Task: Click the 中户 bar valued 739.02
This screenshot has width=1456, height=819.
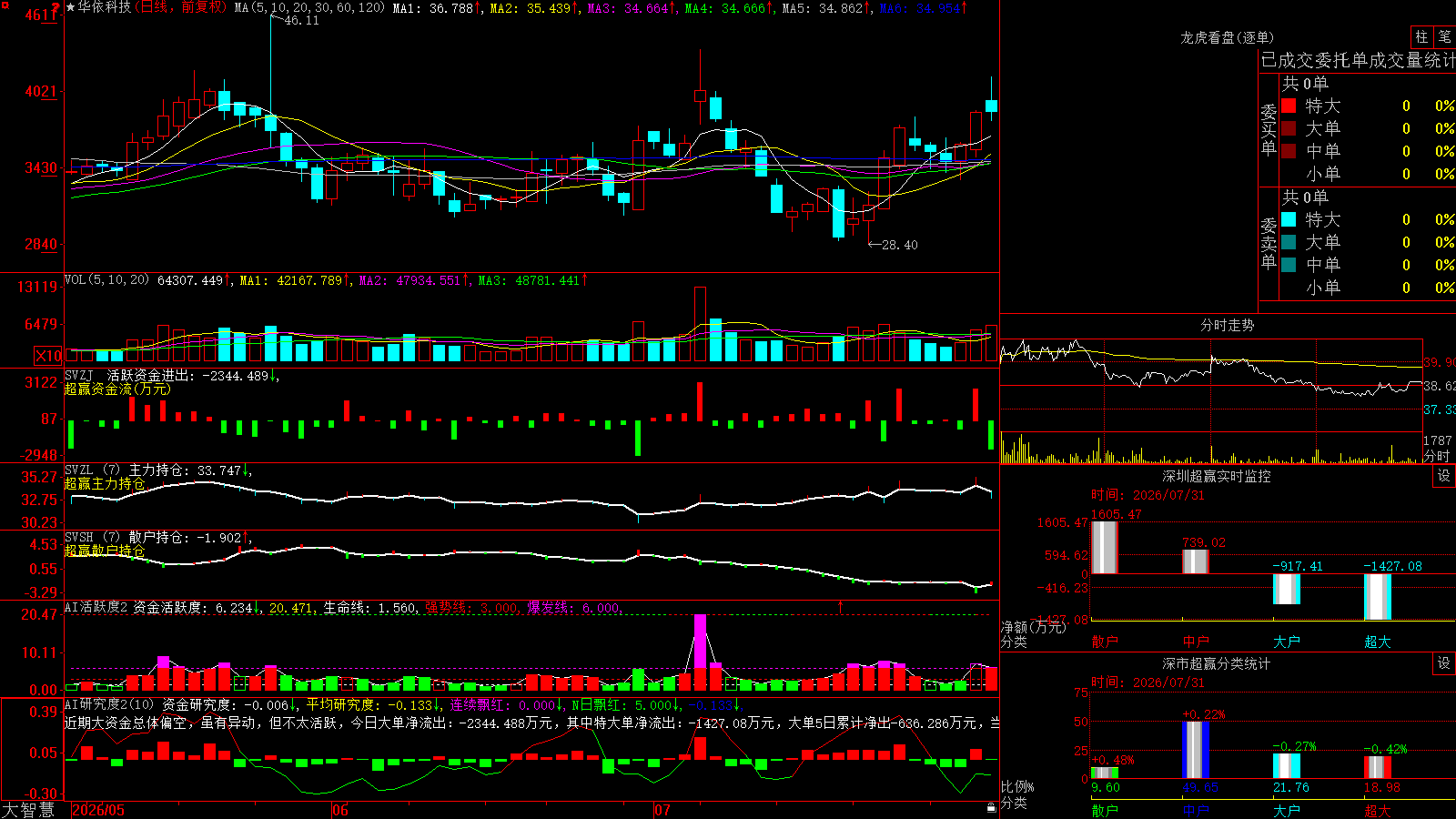Action: [1195, 561]
